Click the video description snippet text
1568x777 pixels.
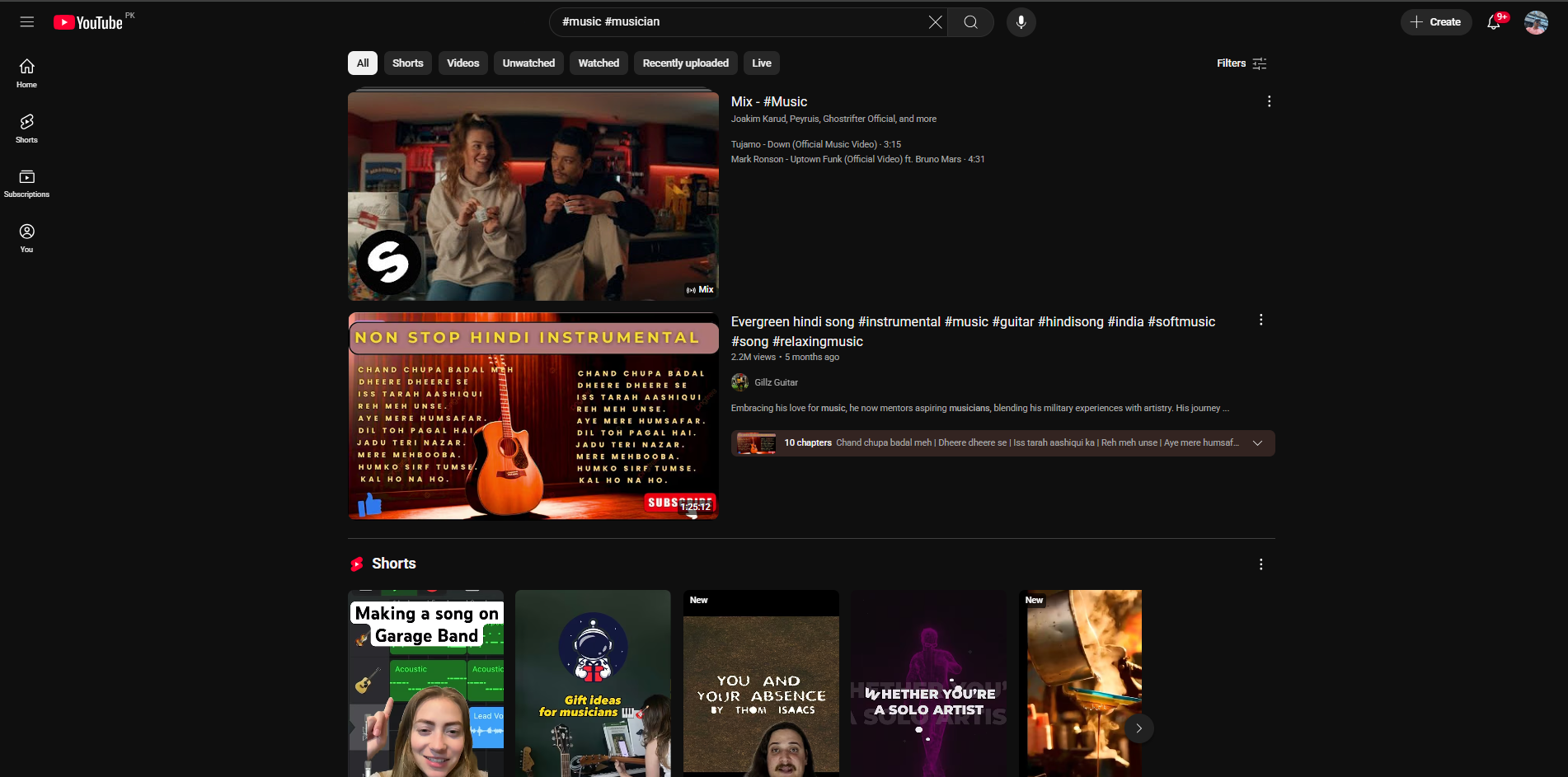click(979, 408)
